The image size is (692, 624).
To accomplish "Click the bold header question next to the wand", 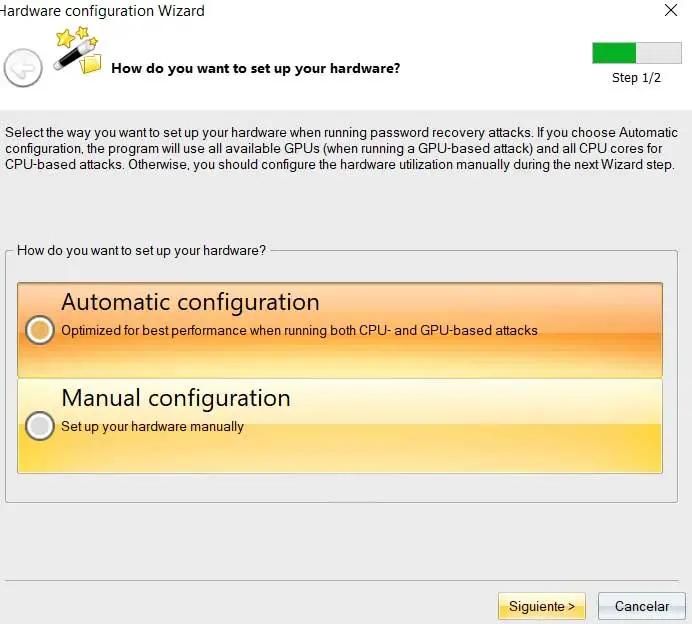I will click(256, 69).
